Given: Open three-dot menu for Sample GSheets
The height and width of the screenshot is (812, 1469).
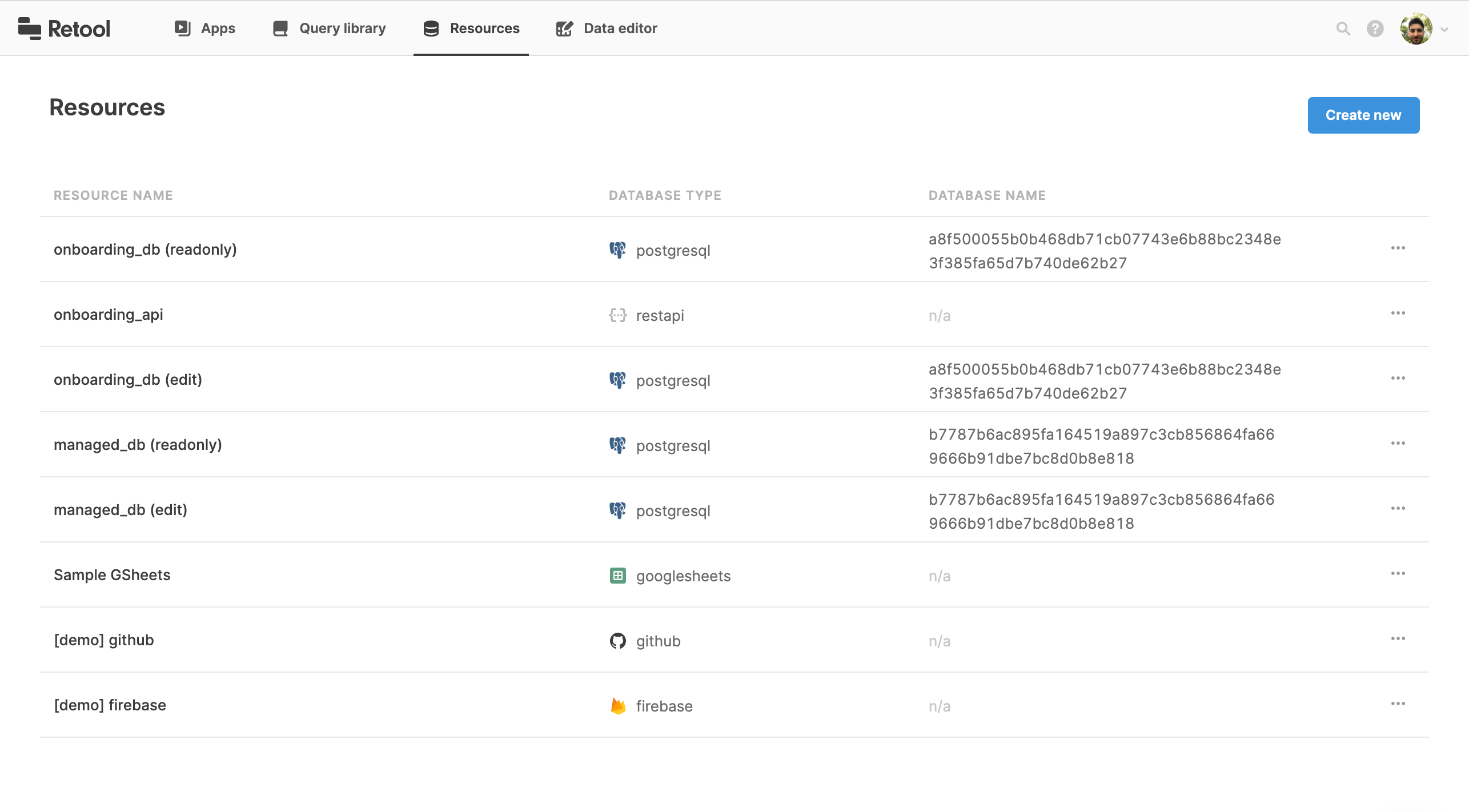Looking at the screenshot, I should tap(1398, 573).
